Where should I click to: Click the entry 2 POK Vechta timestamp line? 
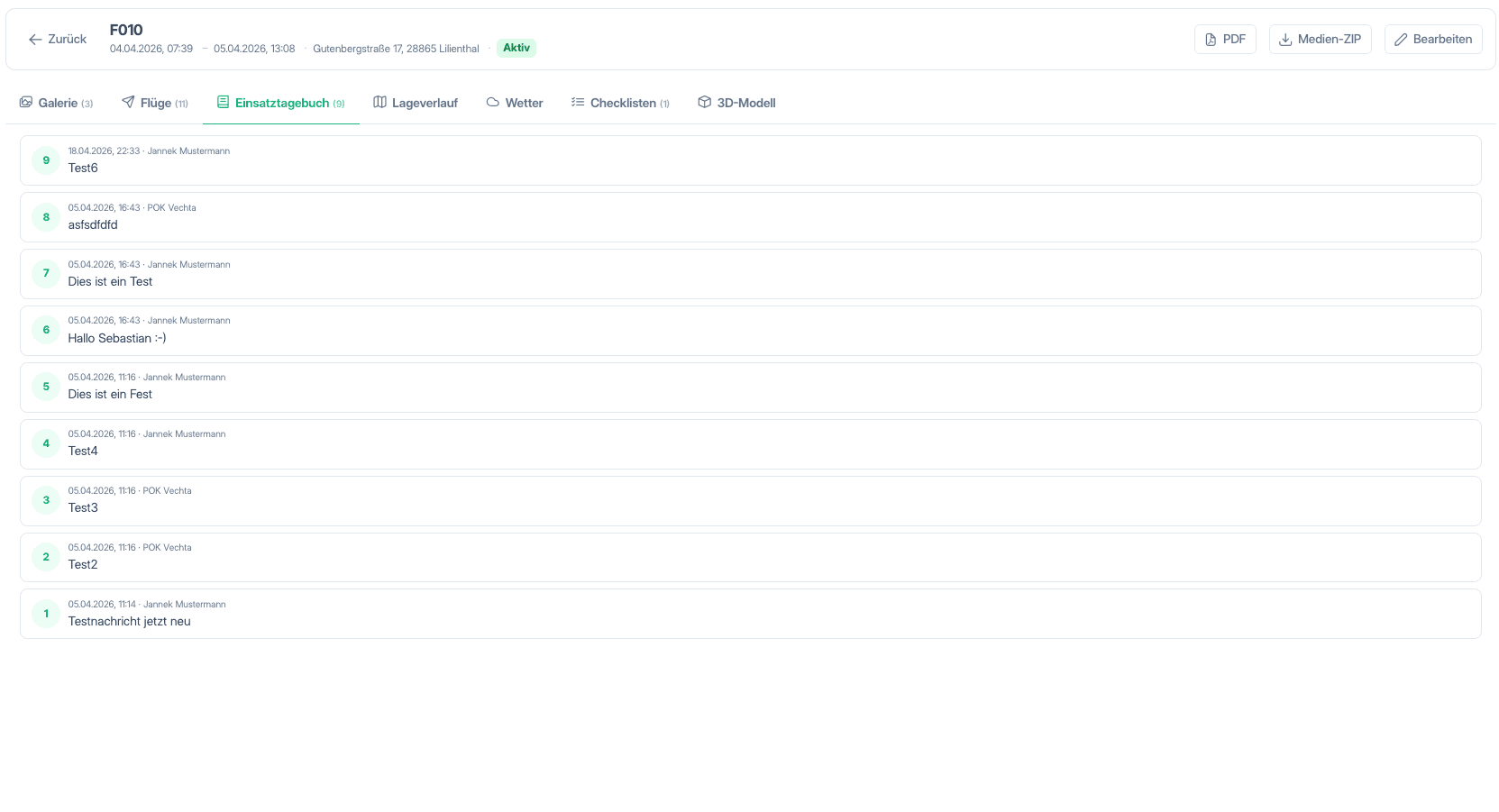pos(130,548)
